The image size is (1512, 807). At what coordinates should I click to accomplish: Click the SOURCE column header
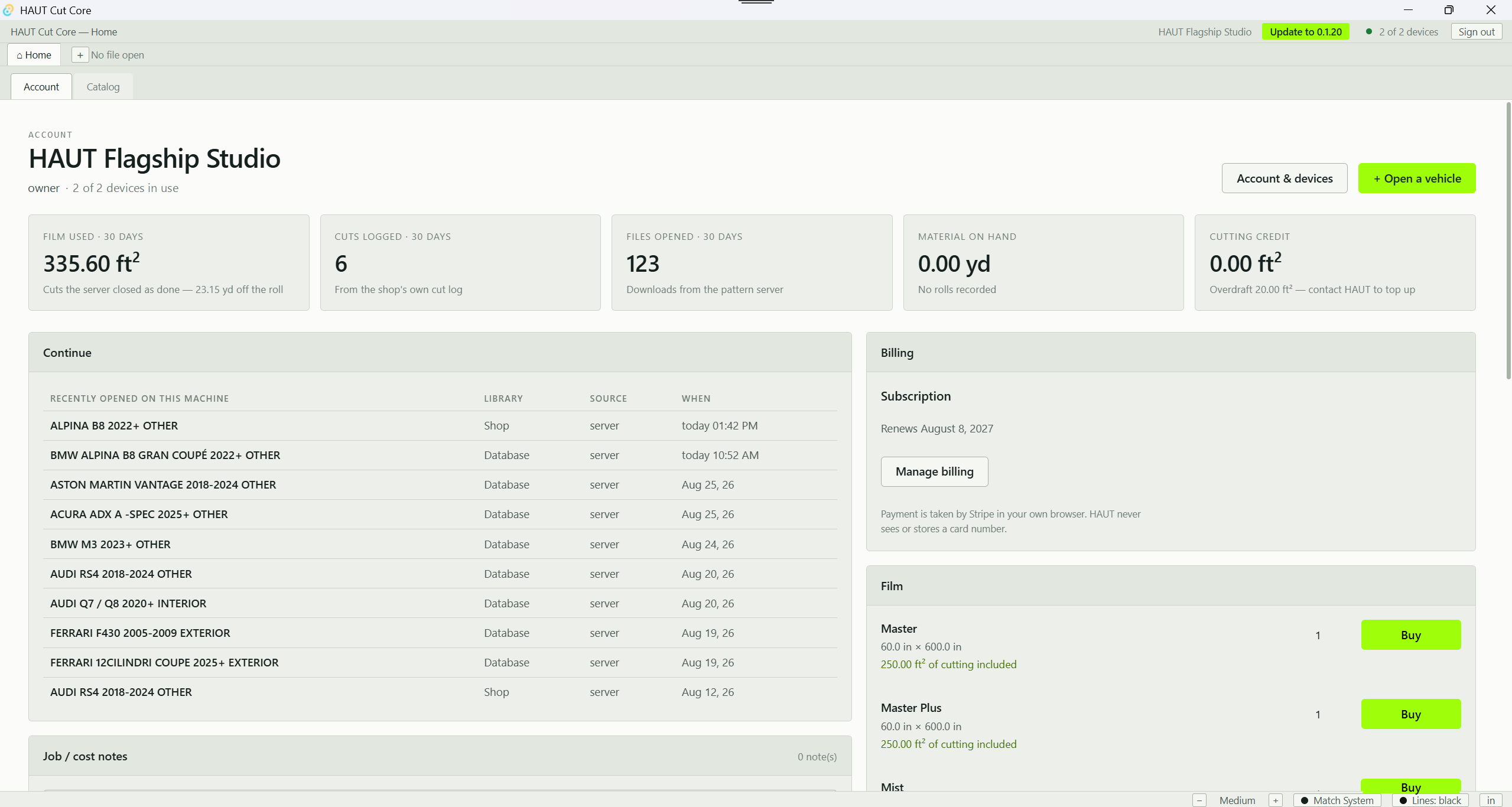point(608,399)
